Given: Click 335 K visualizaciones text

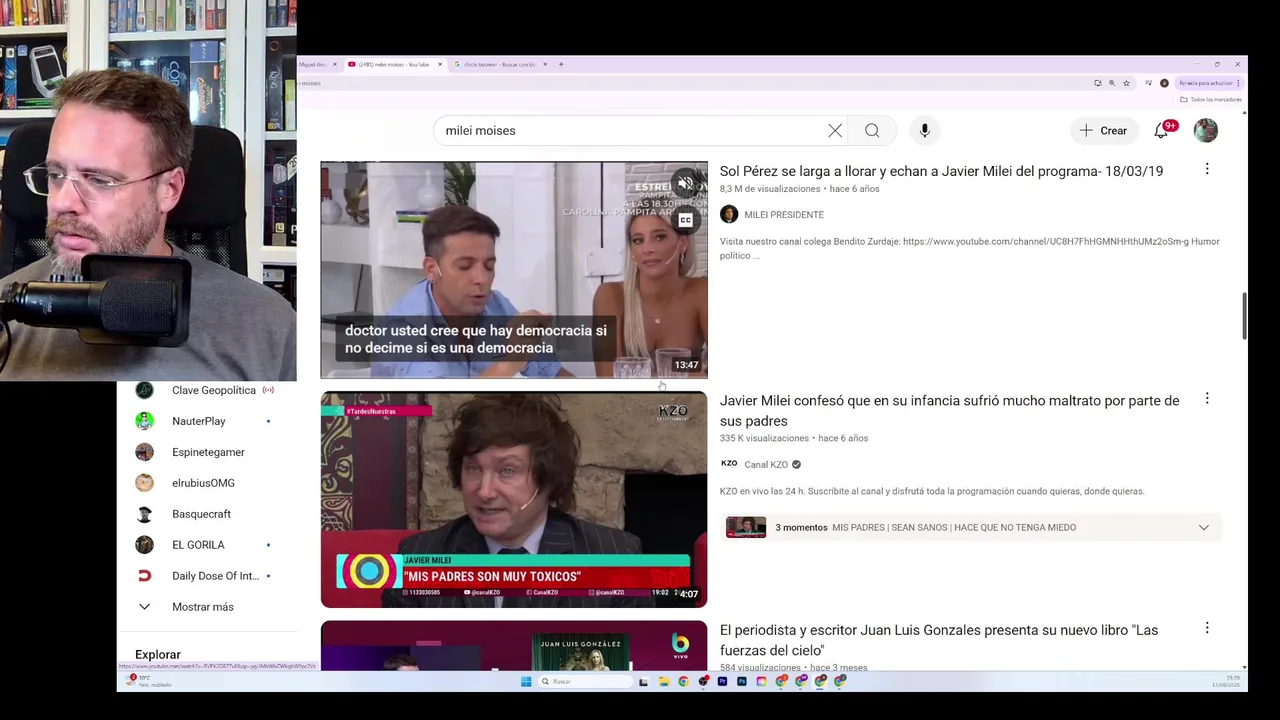Looking at the screenshot, I should (764, 438).
